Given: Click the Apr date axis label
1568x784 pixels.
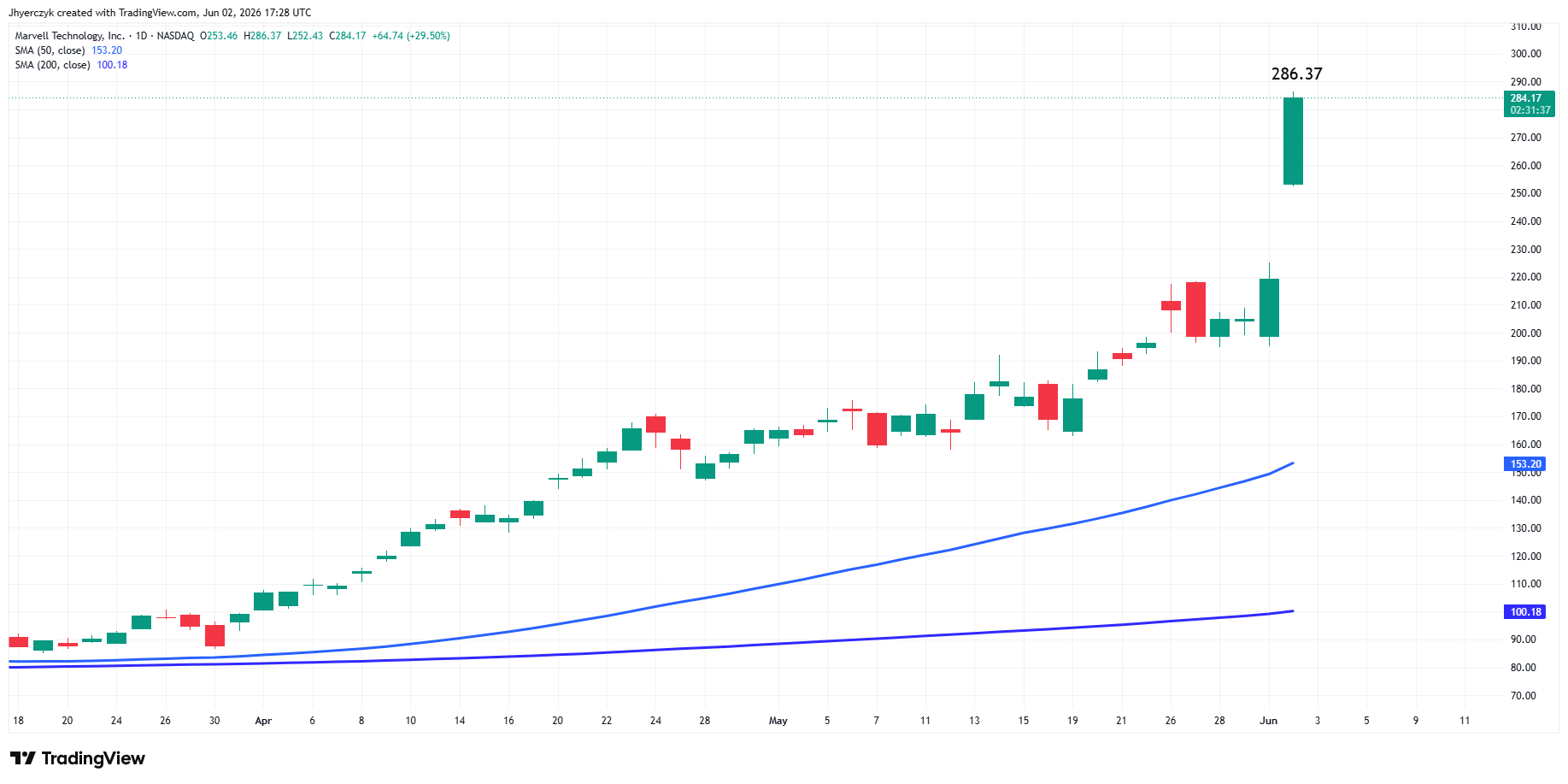Looking at the screenshot, I should 263,721.
